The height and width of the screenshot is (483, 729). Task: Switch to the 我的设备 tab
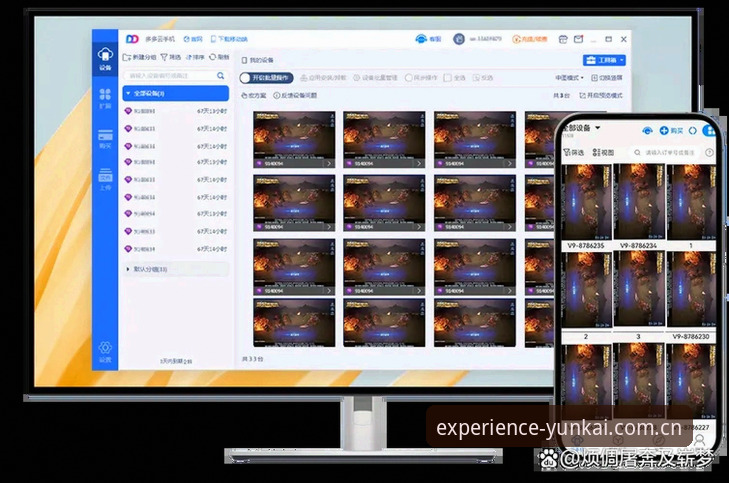[258, 60]
